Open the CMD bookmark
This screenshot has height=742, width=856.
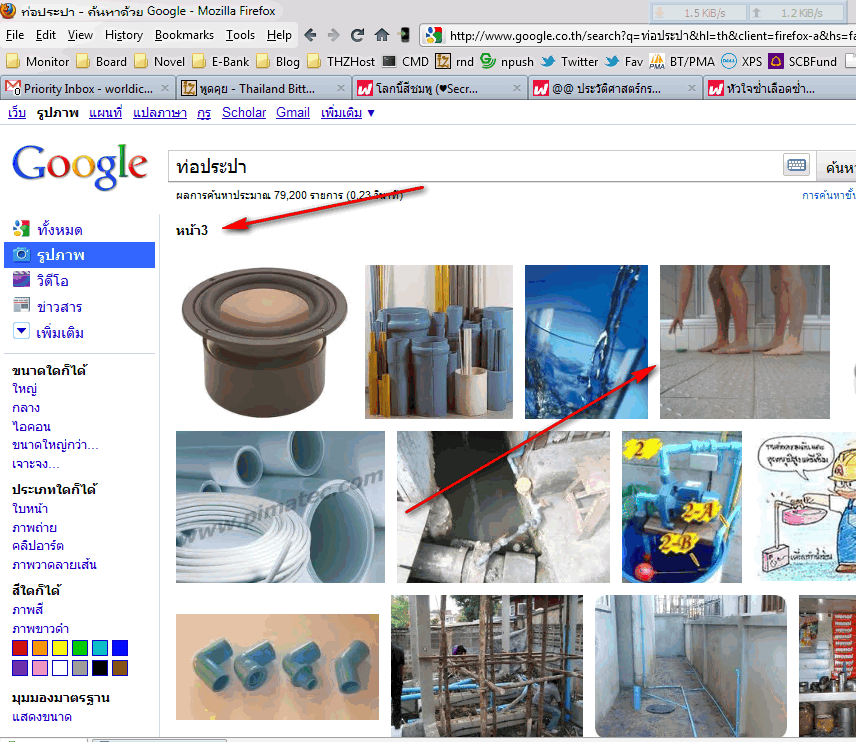point(406,62)
